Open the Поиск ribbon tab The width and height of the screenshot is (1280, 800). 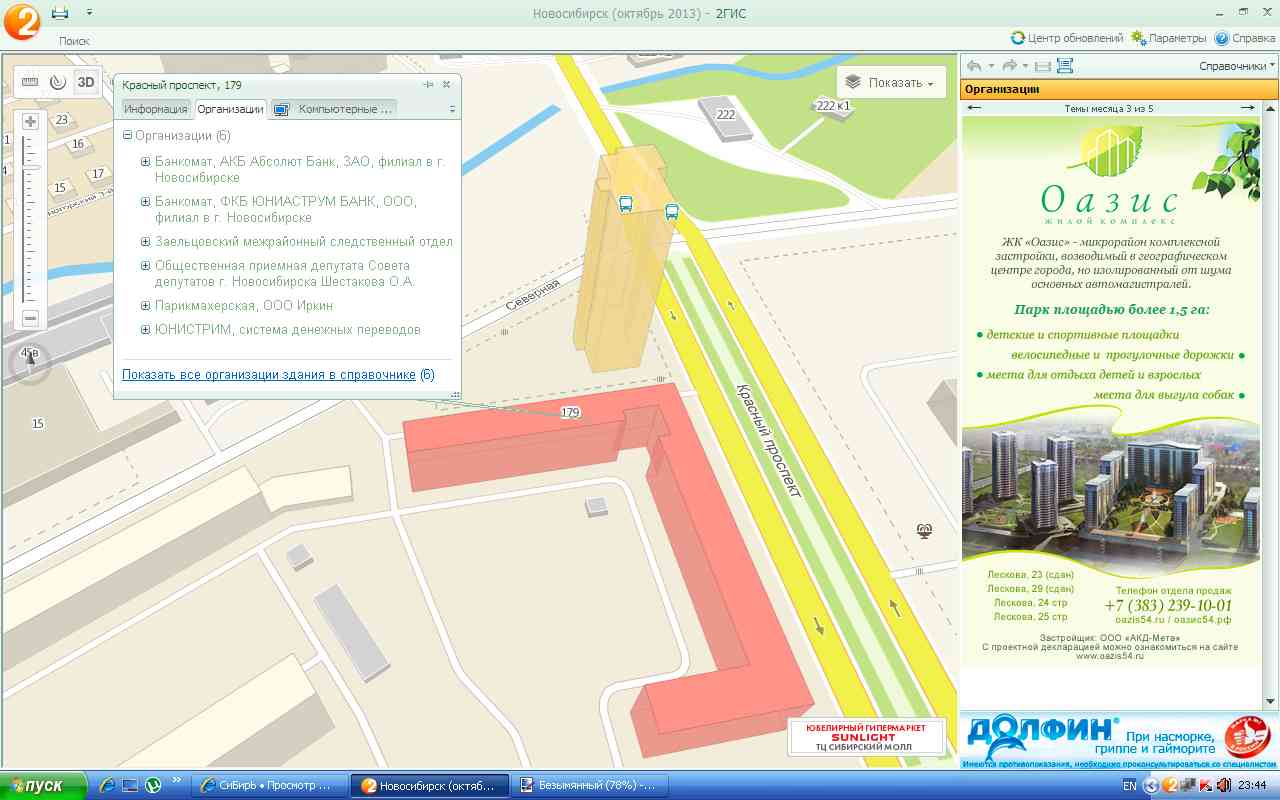[x=74, y=41]
